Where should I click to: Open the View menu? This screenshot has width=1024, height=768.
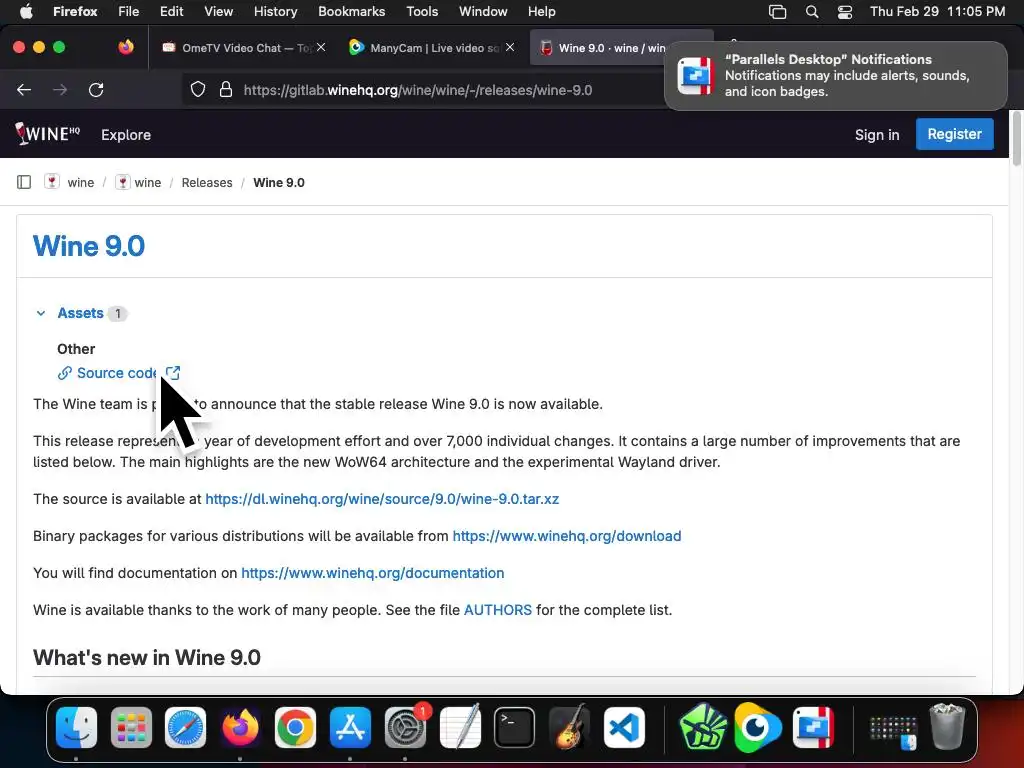coord(218,11)
